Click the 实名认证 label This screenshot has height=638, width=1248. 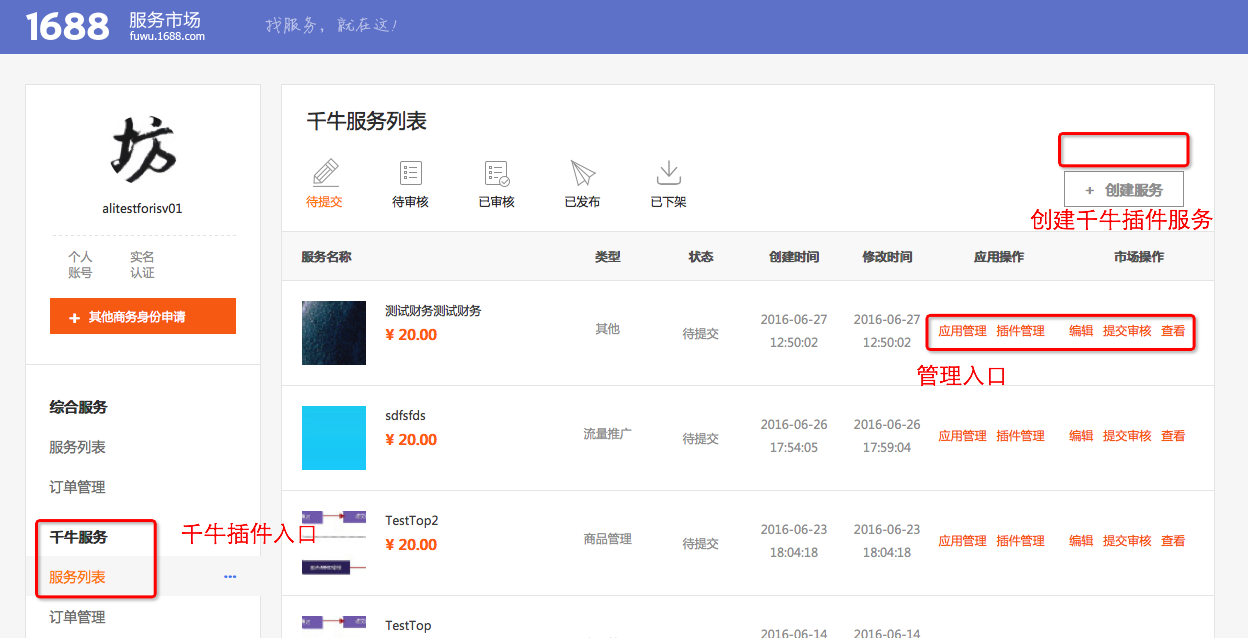coord(142,265)
